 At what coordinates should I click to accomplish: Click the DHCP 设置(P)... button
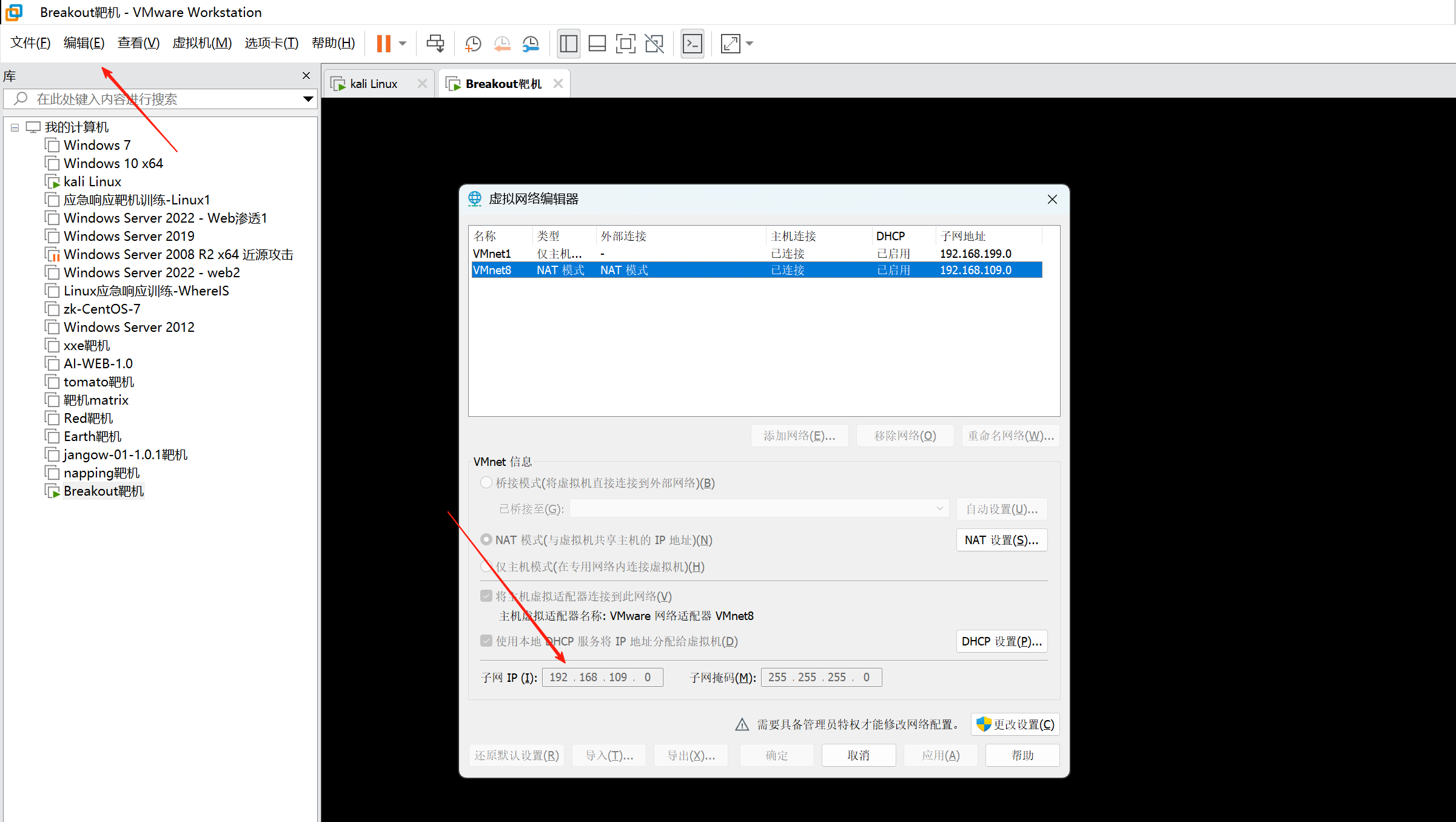tap(1001, 641)
